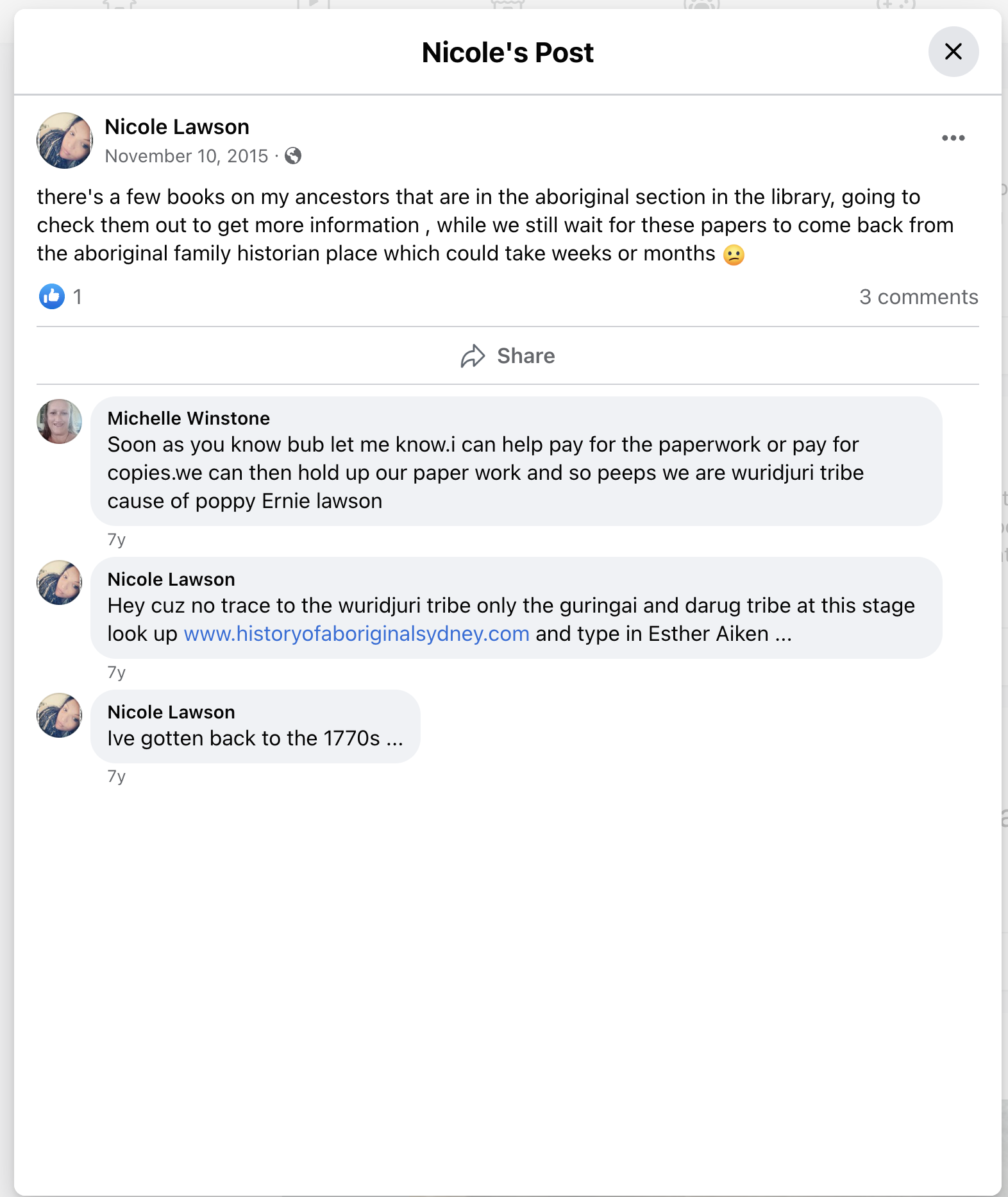Click the November 10, 2015 post timestamp
The height and width of the screenshot is (1197, 1008).
coord(187,156)
